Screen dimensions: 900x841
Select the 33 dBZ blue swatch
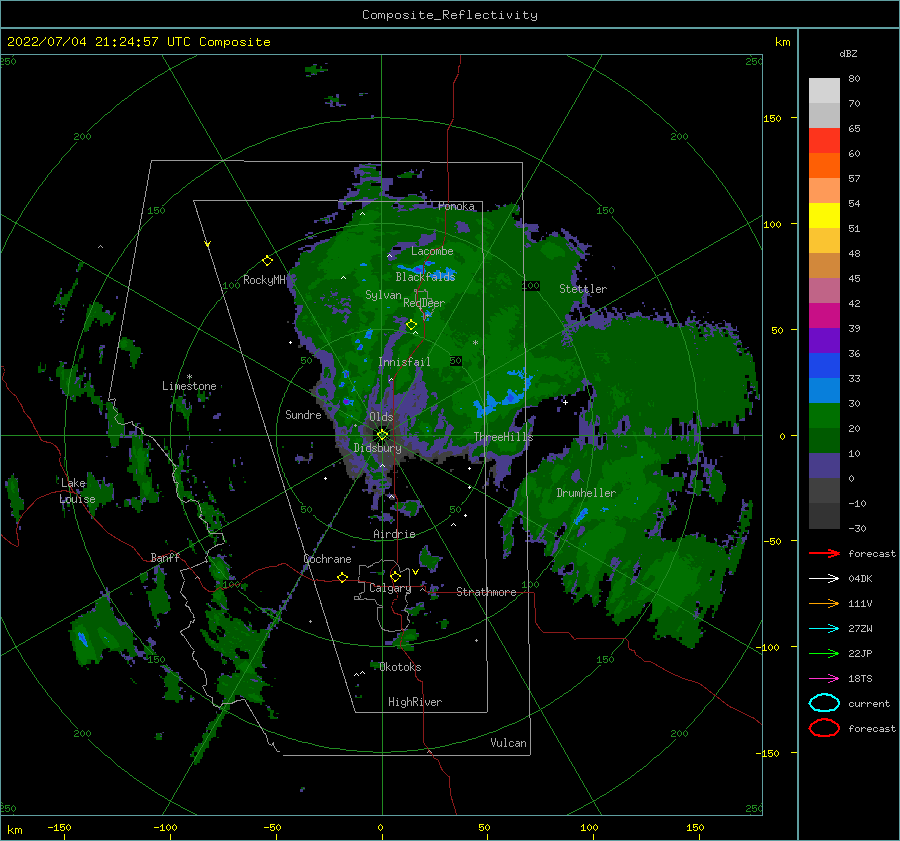click(824, 366)
